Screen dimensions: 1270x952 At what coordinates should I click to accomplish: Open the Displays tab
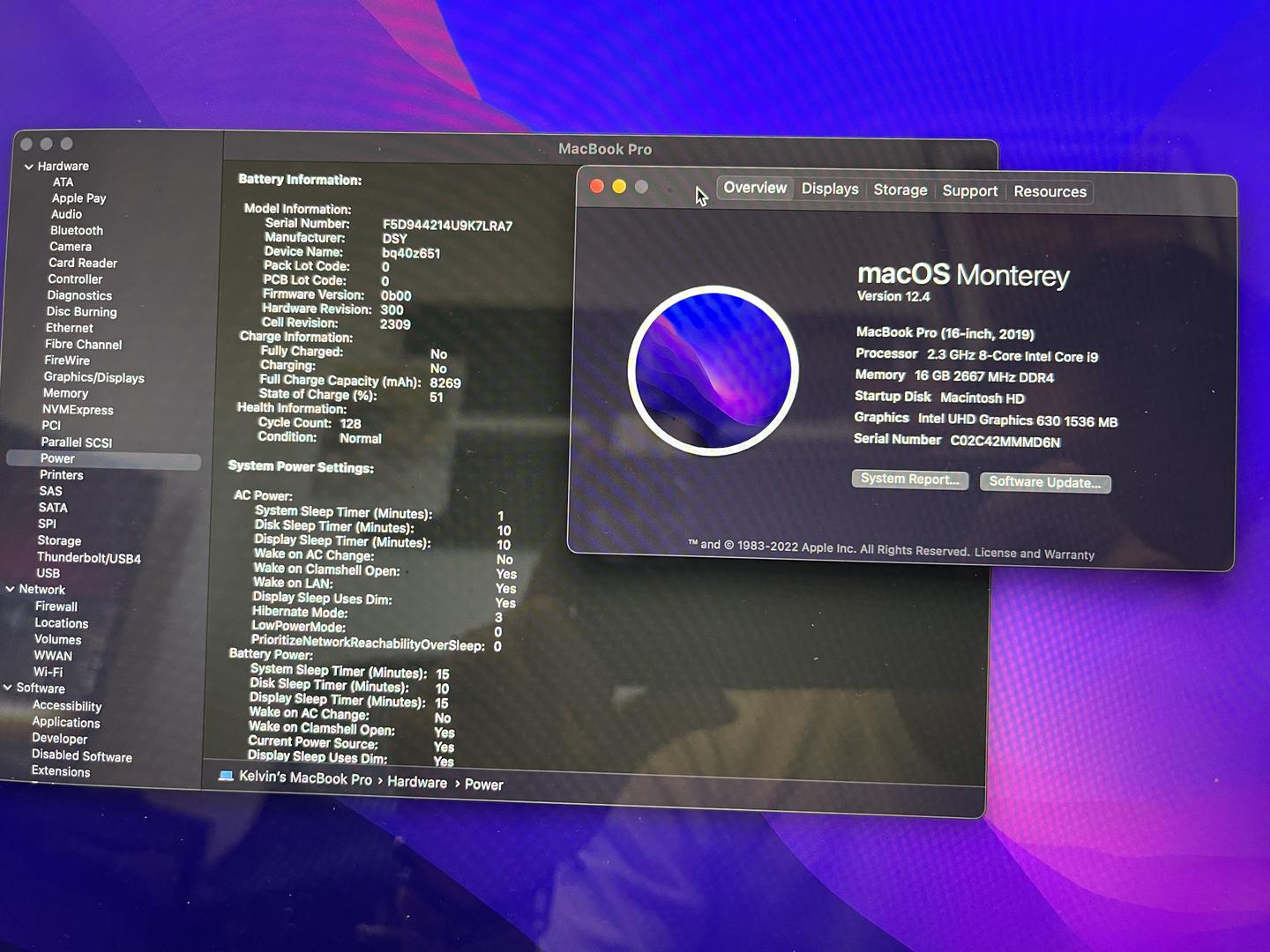(x=830, y=189)
